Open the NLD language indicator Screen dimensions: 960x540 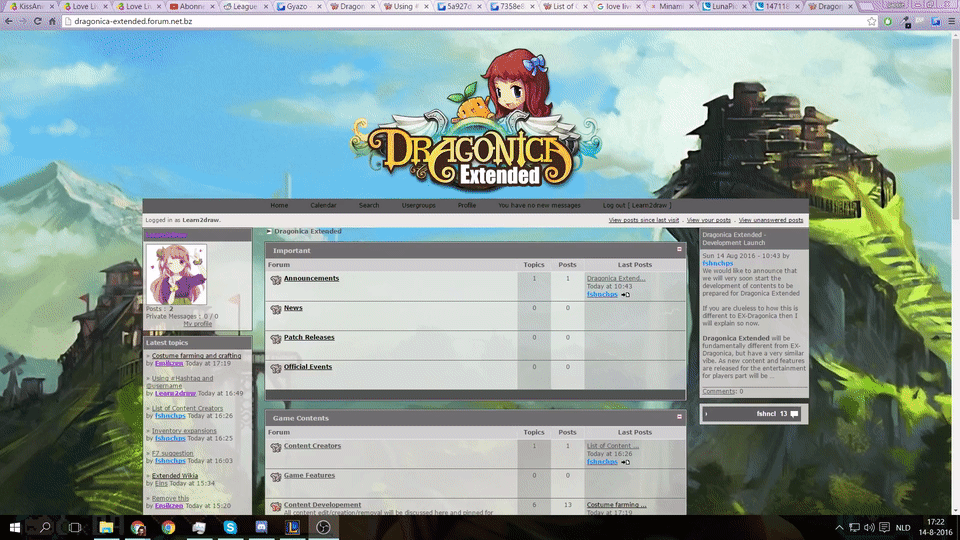(903, 528)
